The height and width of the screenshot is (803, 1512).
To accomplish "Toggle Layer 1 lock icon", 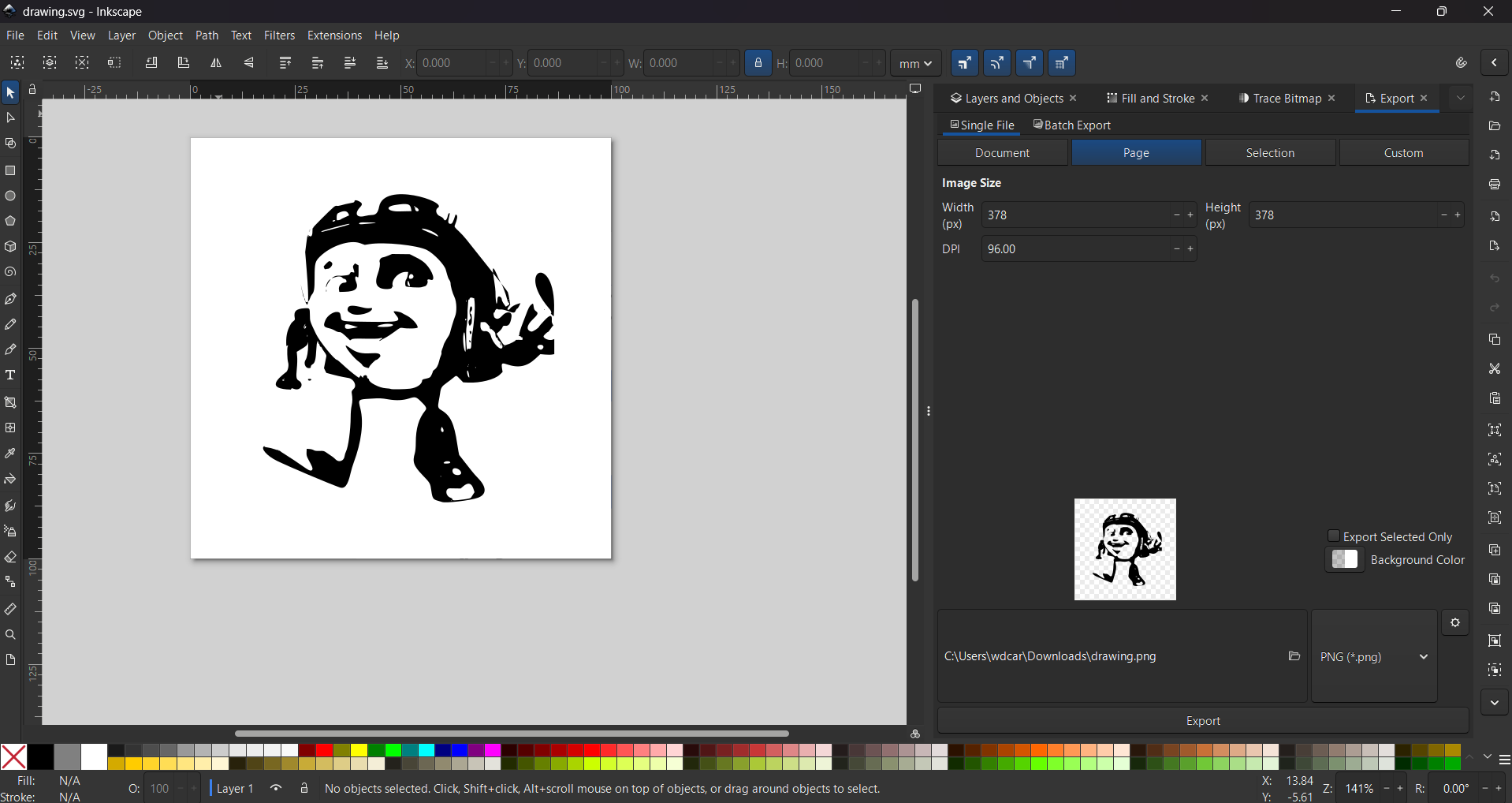I will coord(304,788).
